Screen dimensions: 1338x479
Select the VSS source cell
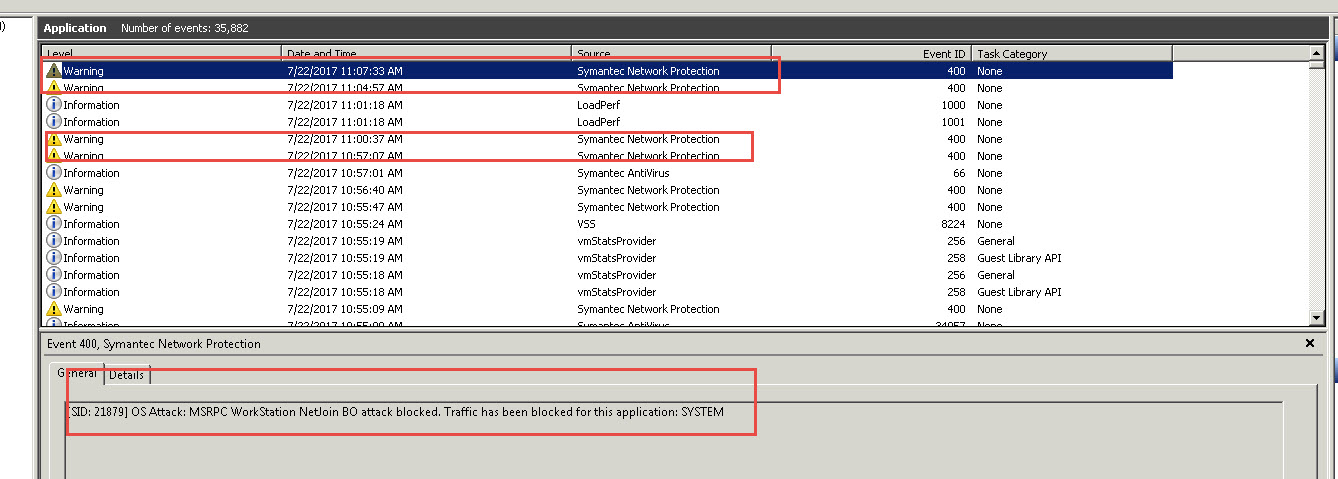pos(587,224)
